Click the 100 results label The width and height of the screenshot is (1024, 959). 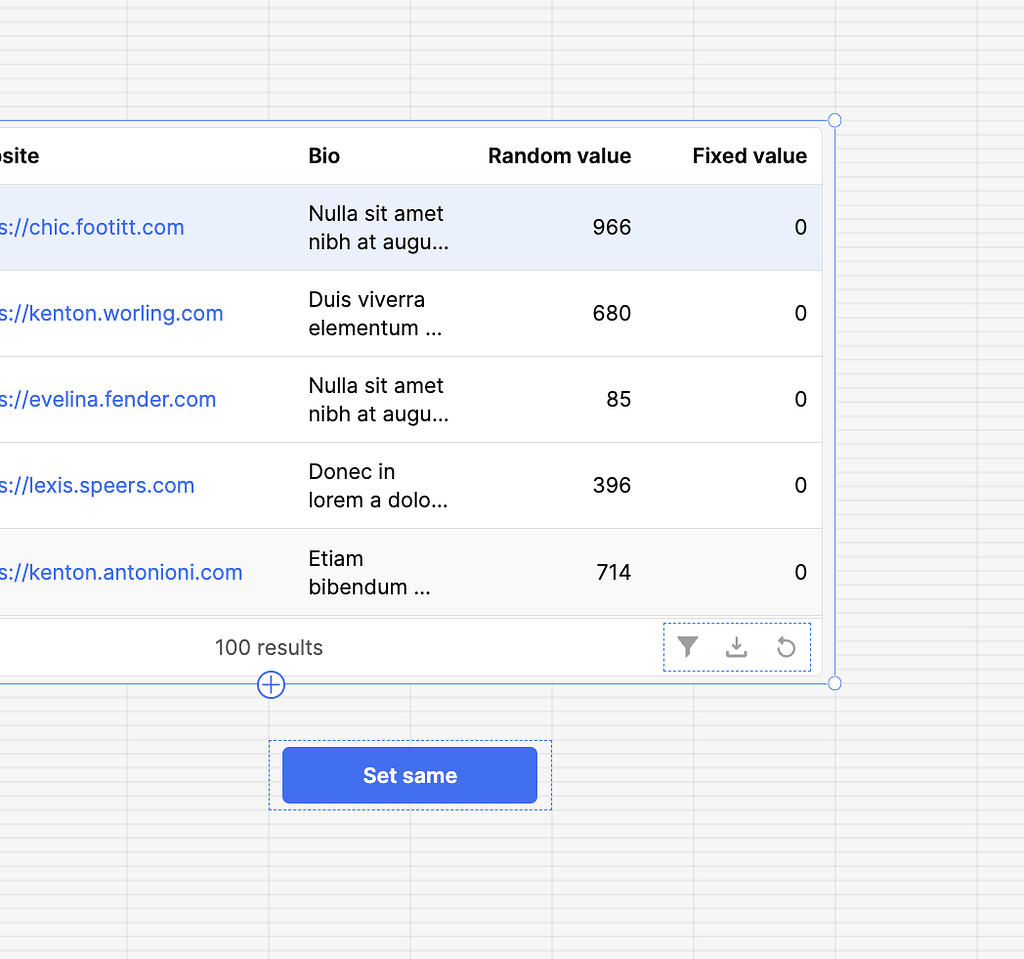tap(269, 647)
